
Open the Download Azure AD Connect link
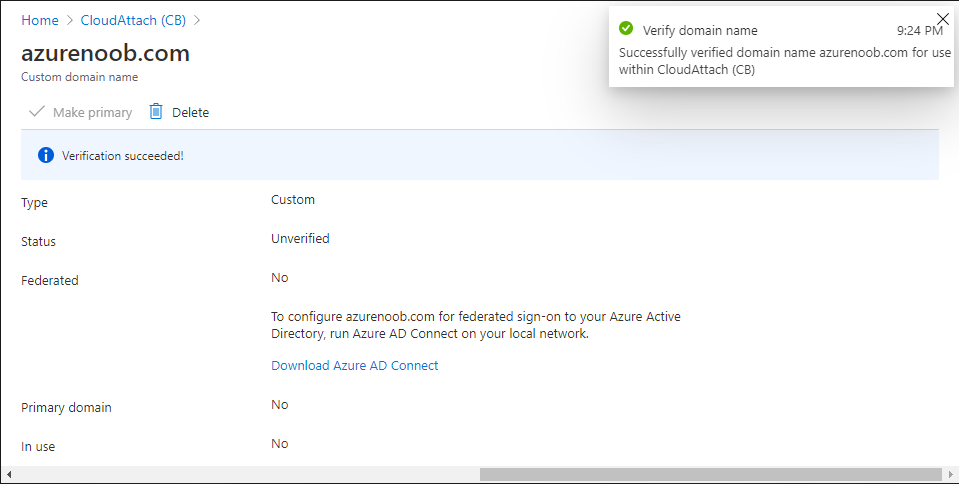click(355, 365)
